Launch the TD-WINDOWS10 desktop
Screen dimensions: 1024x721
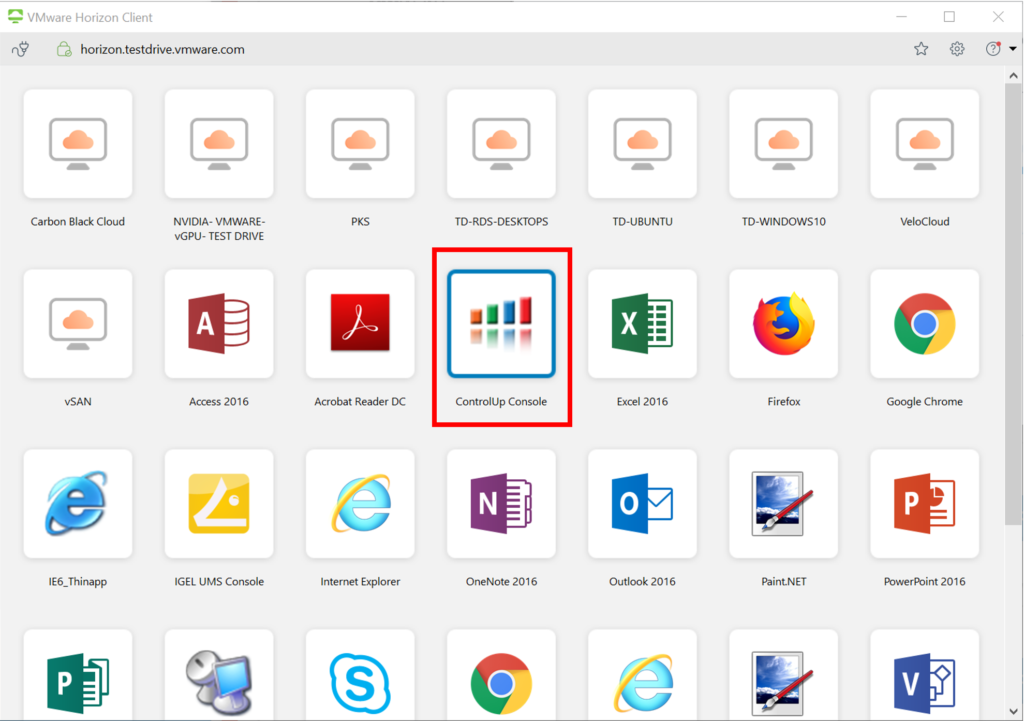783,144
